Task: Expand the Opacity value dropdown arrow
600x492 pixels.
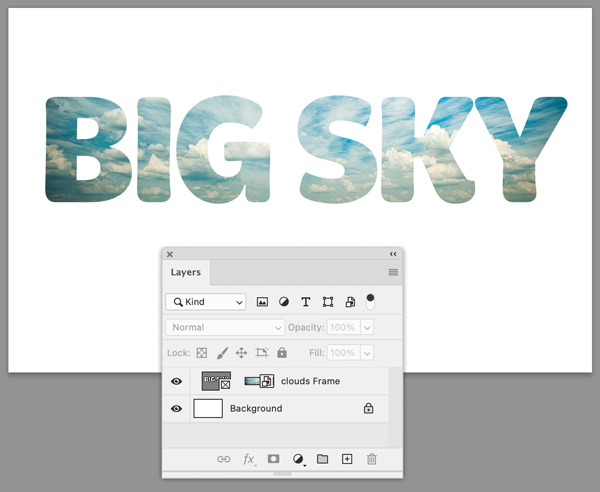Action: tap(368, 327)
